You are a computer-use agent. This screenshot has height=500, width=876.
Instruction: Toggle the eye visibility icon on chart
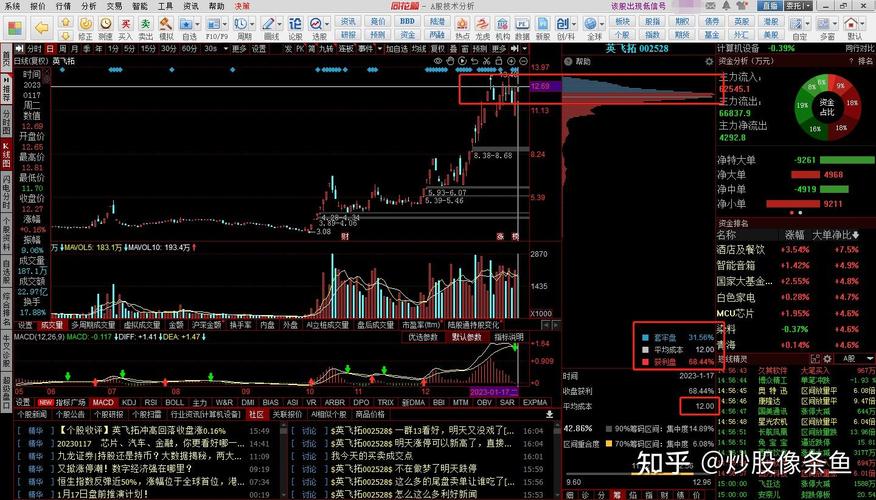click(x=439, y=61)
